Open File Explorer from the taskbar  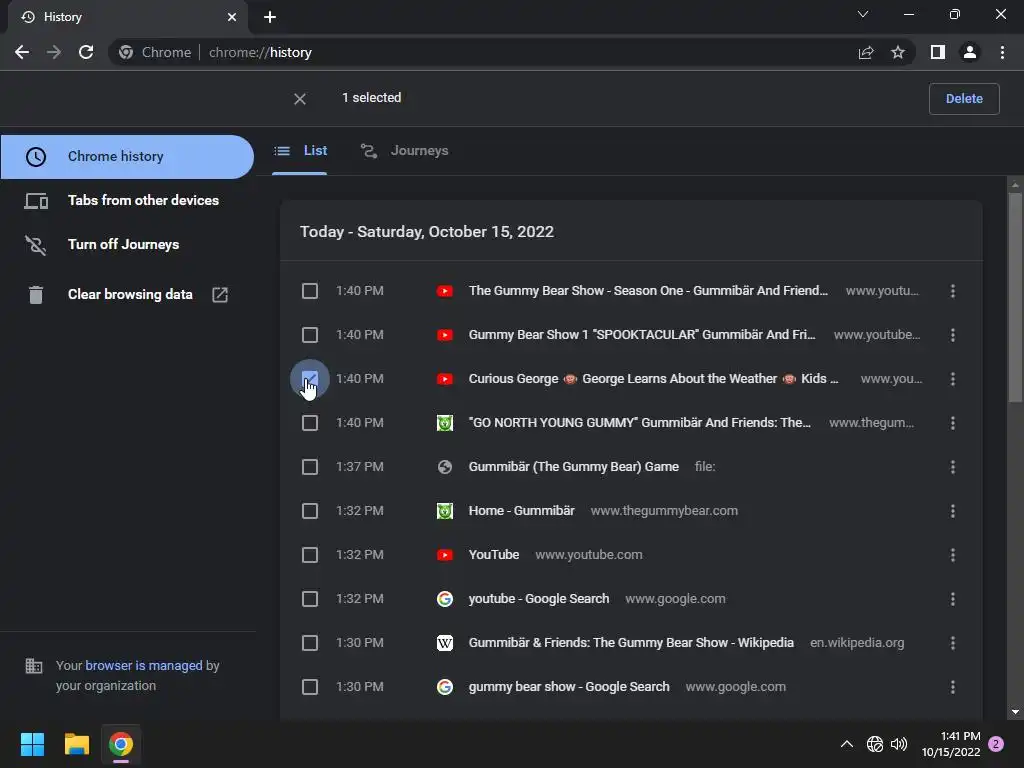pos(76,744)
